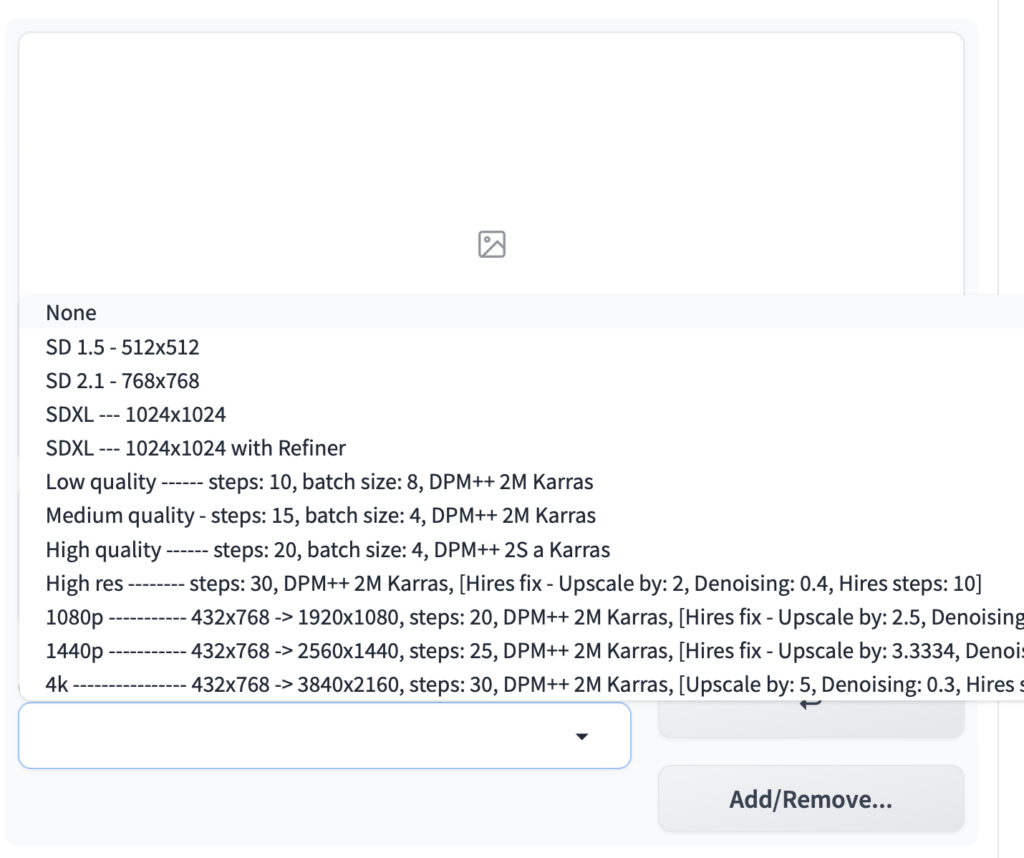
Task: Select High quality steps: 20 preset
Action: click(522, 550)
